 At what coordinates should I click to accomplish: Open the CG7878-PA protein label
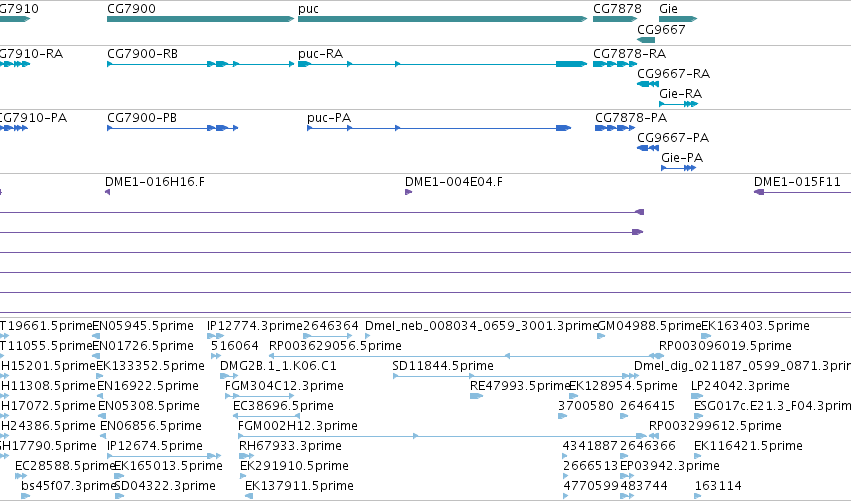pos(631,118)
